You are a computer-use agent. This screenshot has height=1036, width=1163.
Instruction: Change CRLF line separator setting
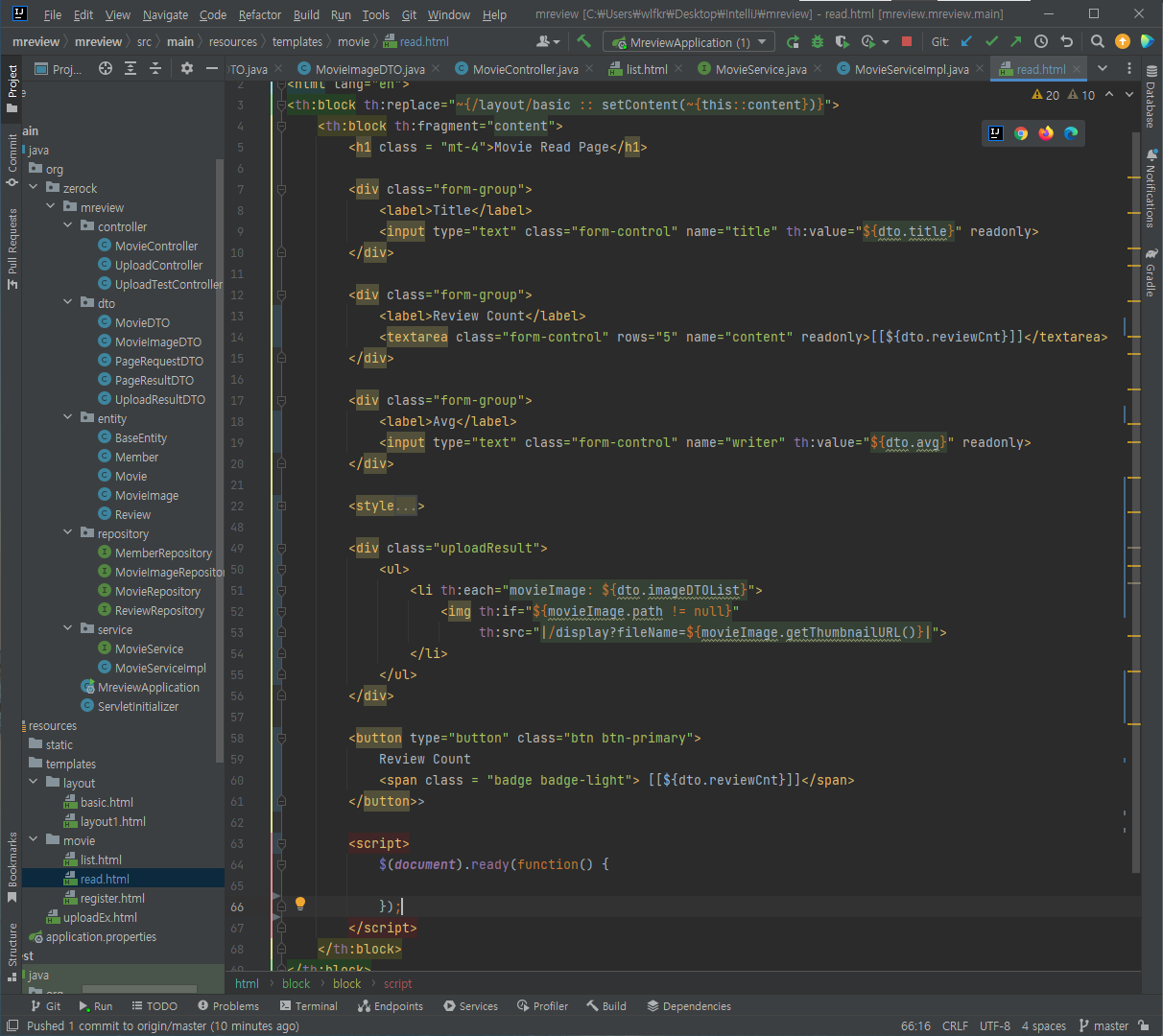pos(955,1025)
